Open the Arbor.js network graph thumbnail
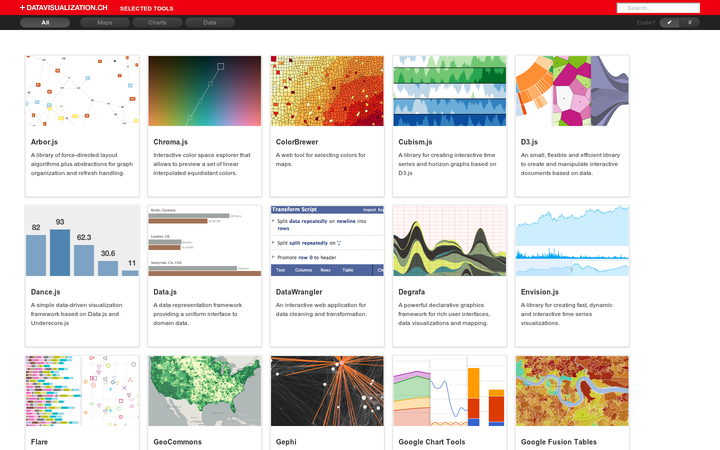720x450 pixels. pyautogui.click(x=82, y=91)
